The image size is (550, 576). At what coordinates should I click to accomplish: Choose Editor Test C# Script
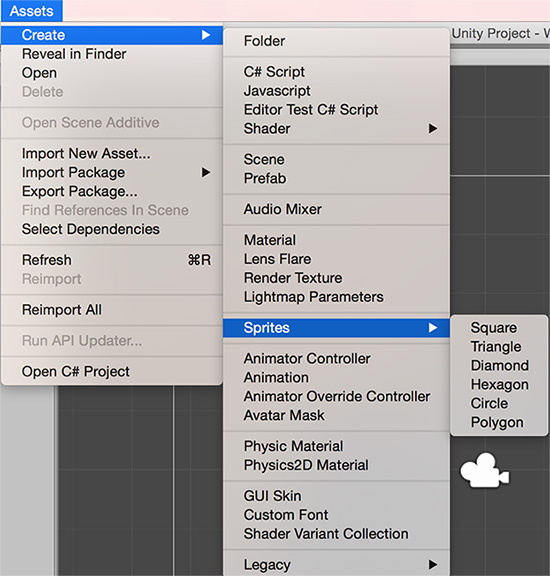tap(336, 109)
